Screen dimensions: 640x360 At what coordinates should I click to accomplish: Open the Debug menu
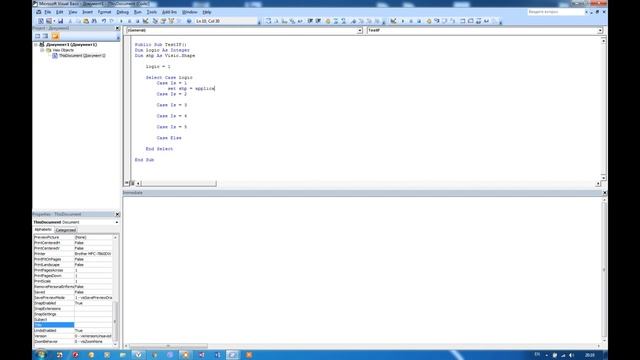point(122,12)
